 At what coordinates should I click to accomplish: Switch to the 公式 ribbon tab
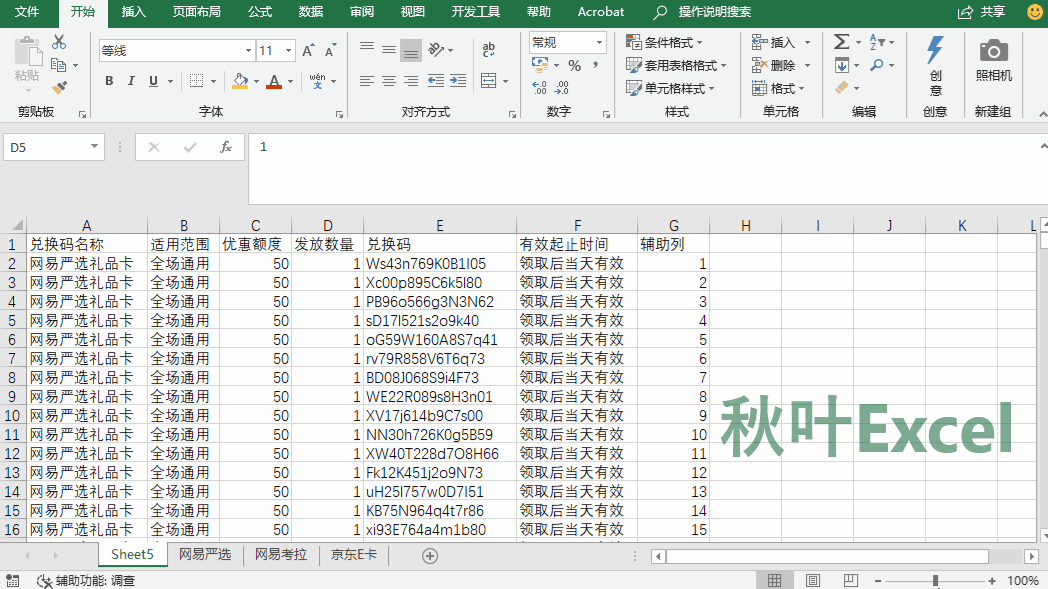pyautogui.click(x=260, y=12)
